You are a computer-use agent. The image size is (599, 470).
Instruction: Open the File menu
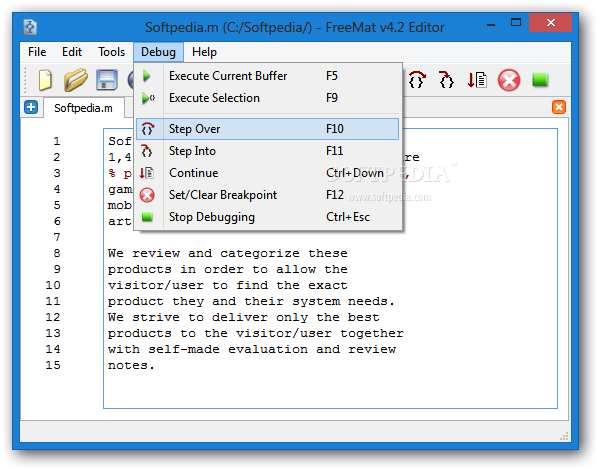[x=37, y=52]
